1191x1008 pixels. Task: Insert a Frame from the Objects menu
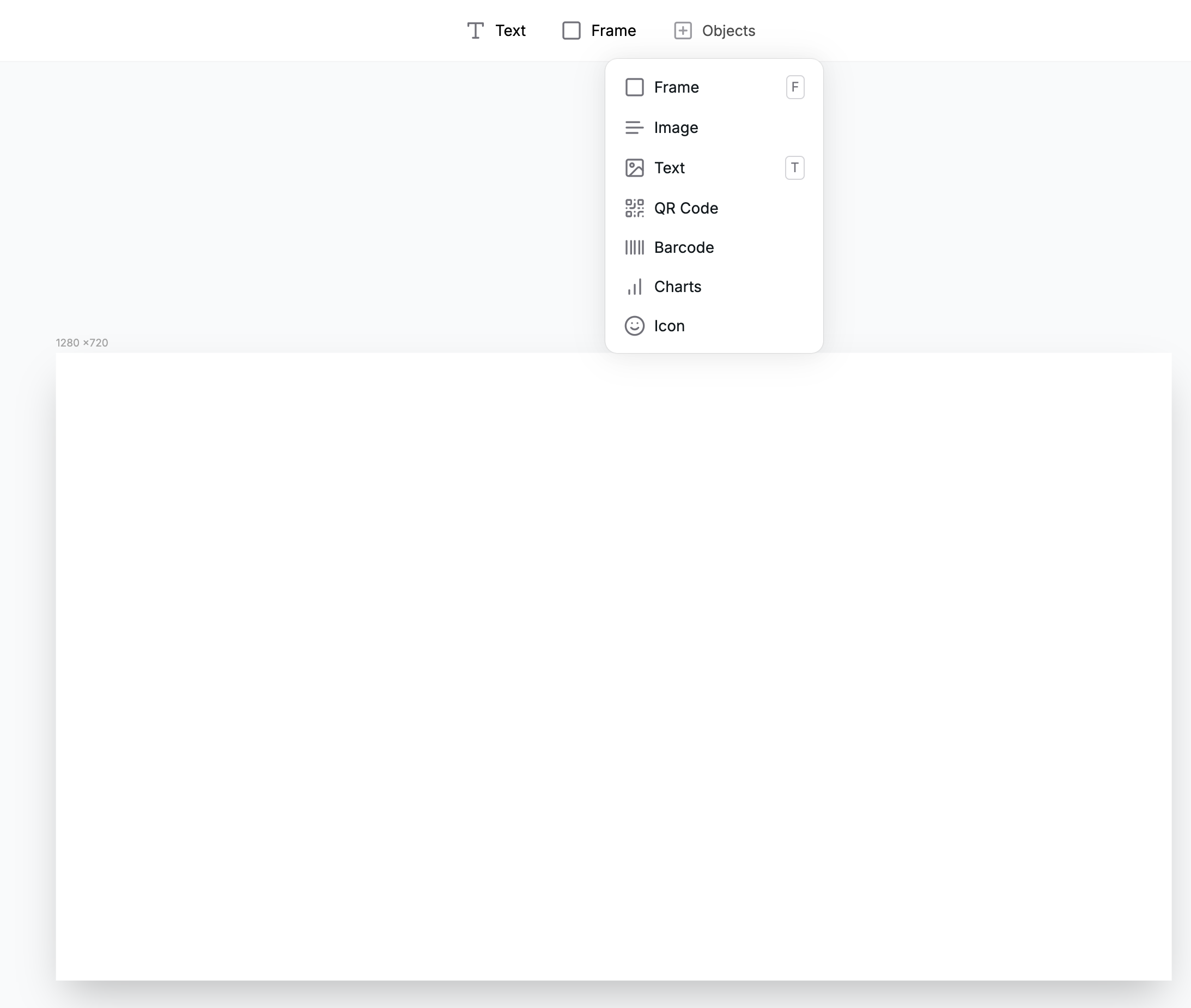click(x=677, y=87)
